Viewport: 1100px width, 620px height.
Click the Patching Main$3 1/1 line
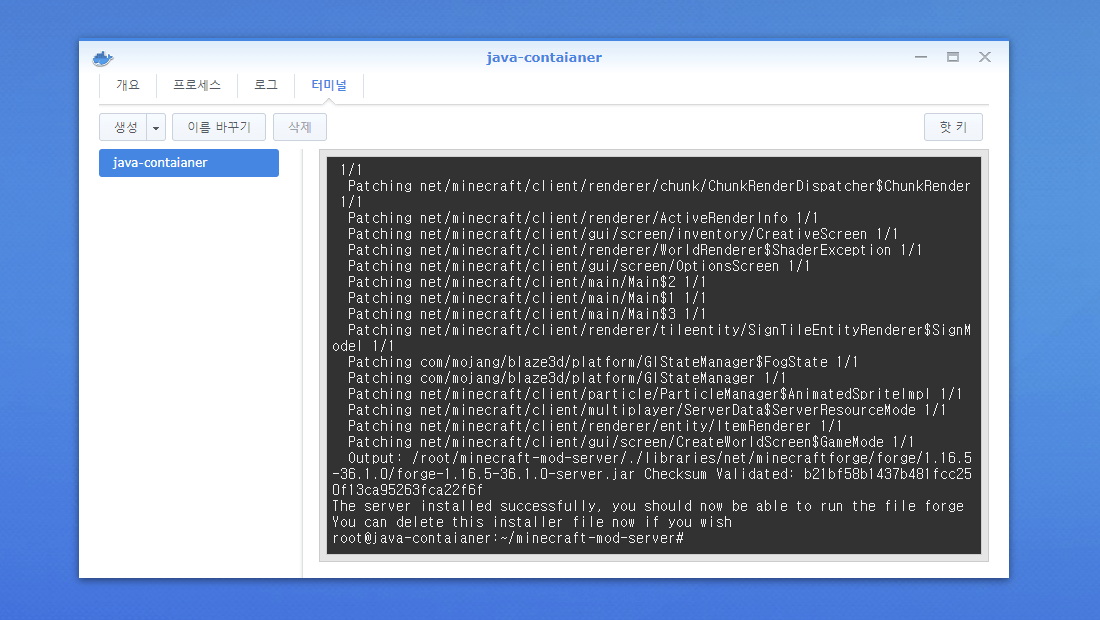[527, 314]
